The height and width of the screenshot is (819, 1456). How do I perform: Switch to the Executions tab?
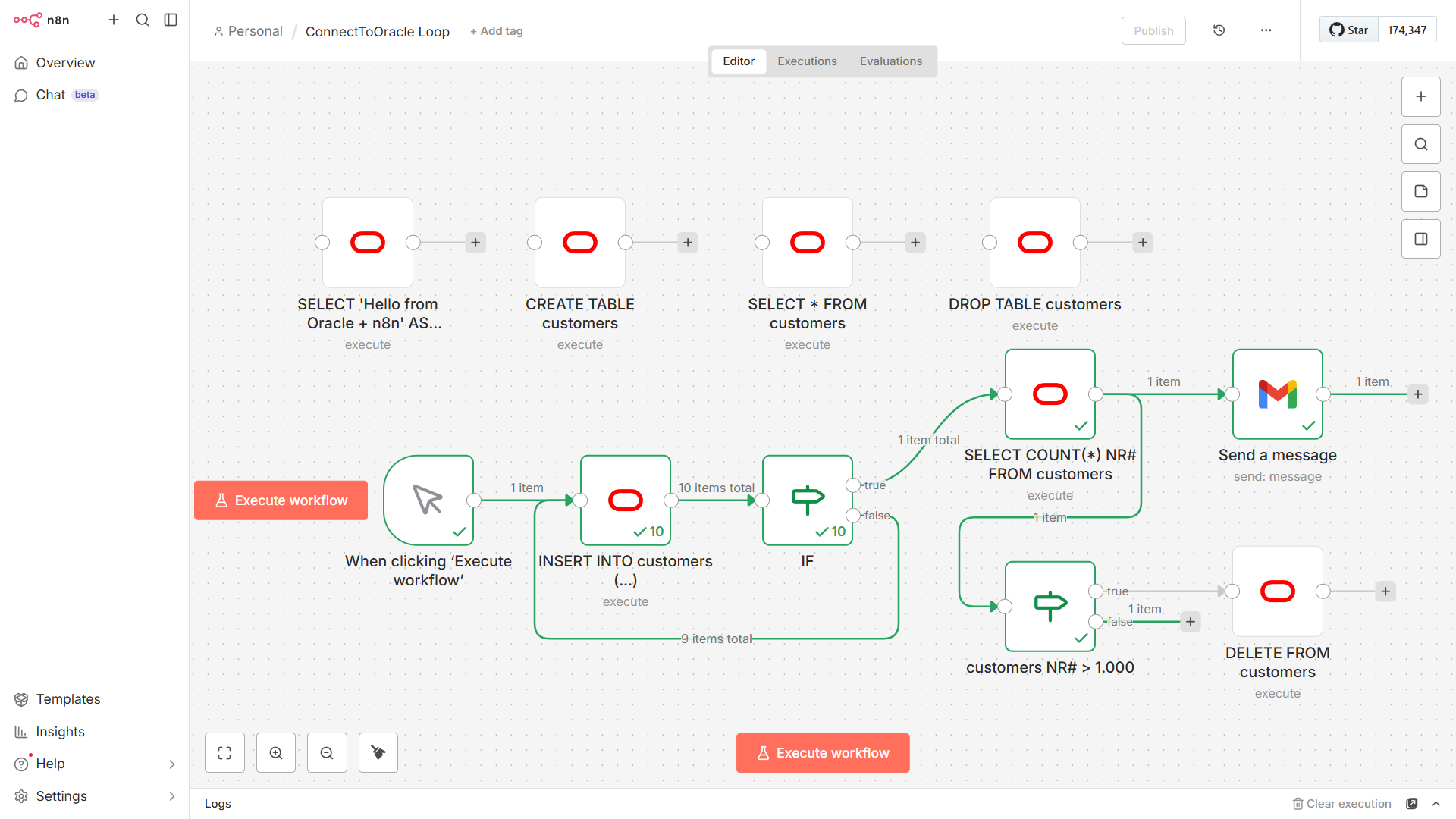coord(807,61)
